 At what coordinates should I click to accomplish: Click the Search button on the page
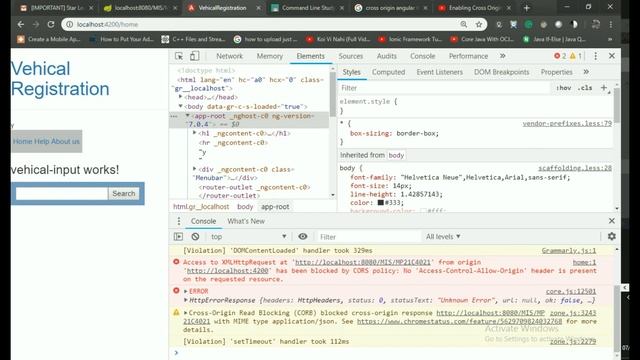[x=124, y=193]
